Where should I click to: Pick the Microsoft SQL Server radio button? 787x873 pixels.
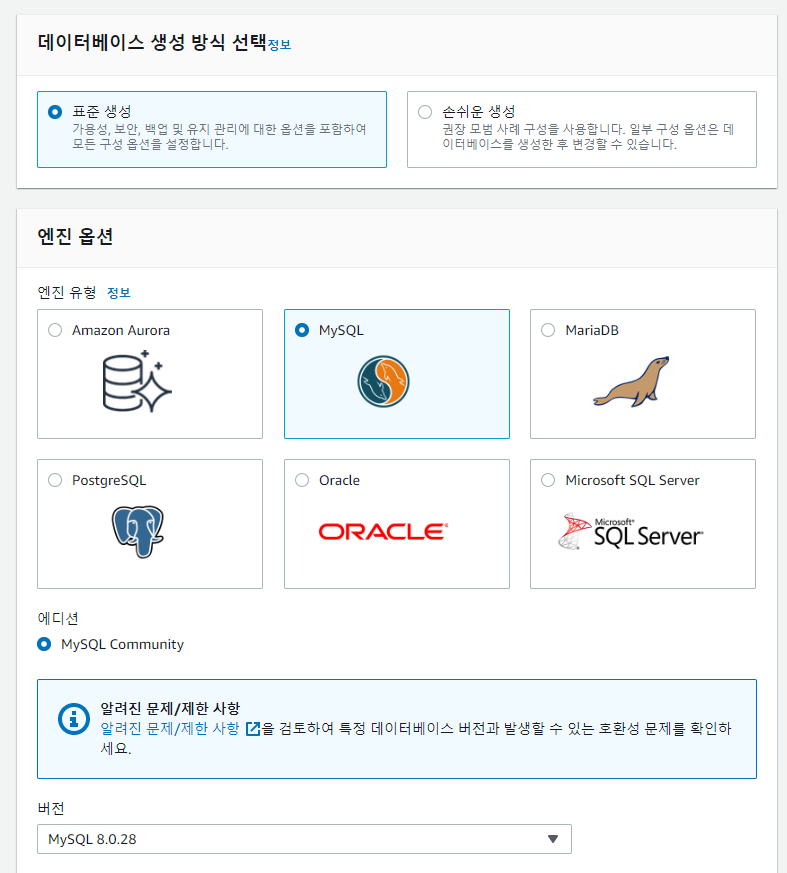point(548,480)
